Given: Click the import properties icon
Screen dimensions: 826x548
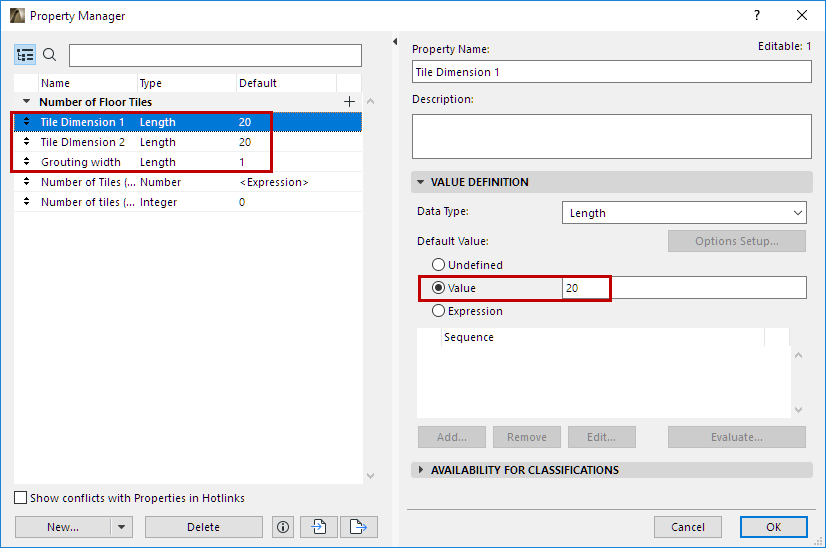Looking at the screenshot, I should tap(319, 527).
